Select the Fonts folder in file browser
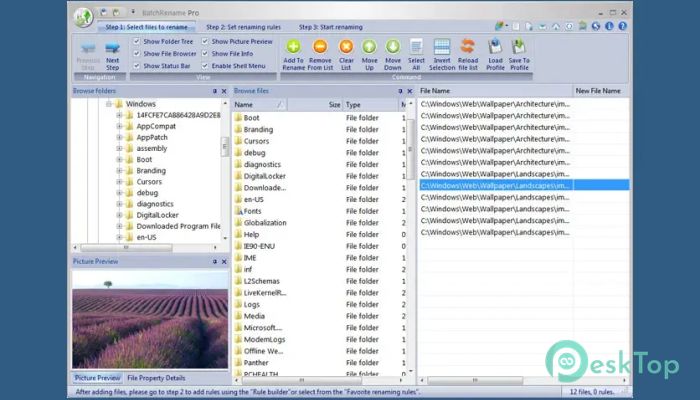 (252, 211)
